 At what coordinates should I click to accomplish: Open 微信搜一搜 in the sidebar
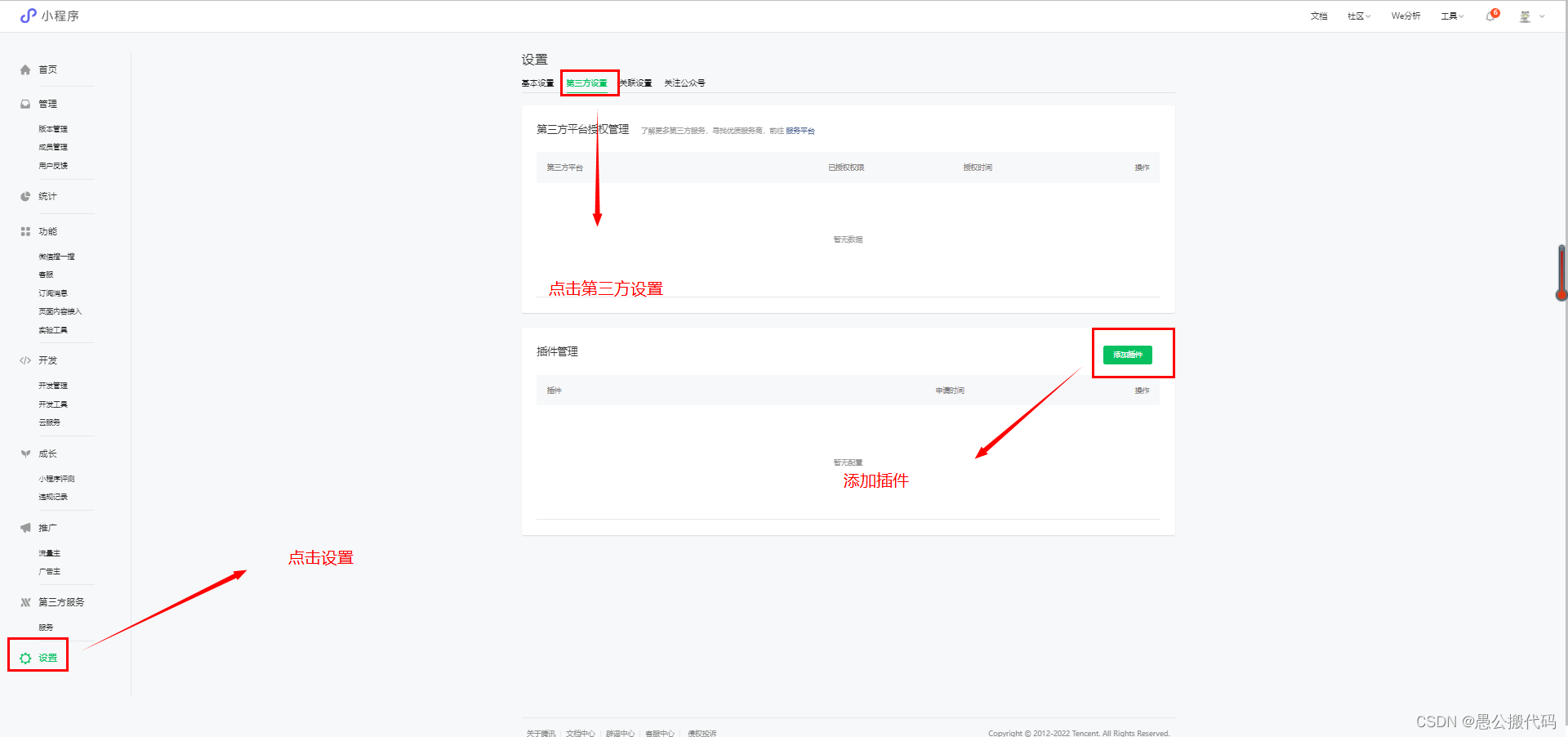click(56, 257)
